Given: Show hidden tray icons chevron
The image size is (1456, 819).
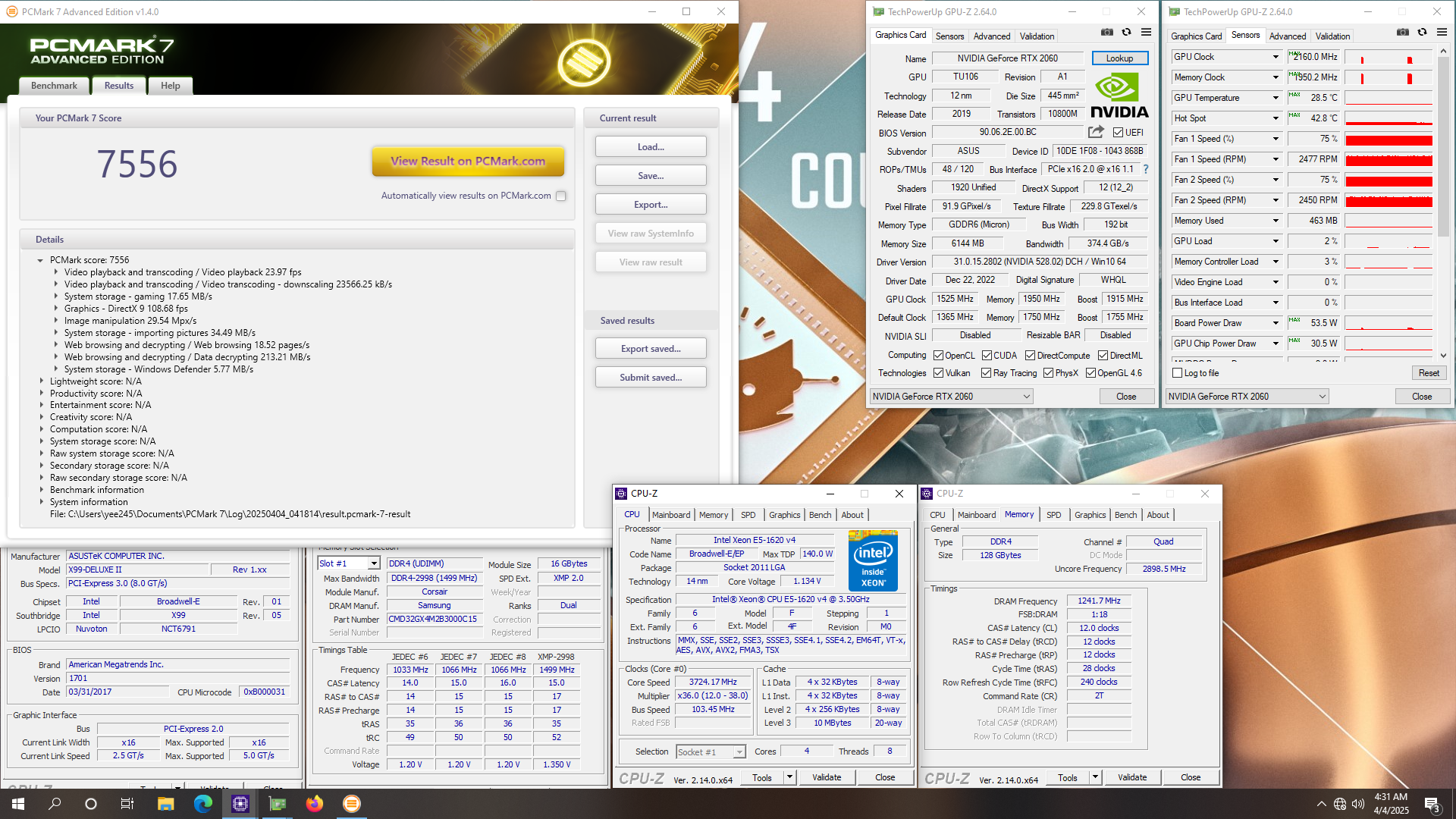Looking at the screenshot, I should 1321,804.
